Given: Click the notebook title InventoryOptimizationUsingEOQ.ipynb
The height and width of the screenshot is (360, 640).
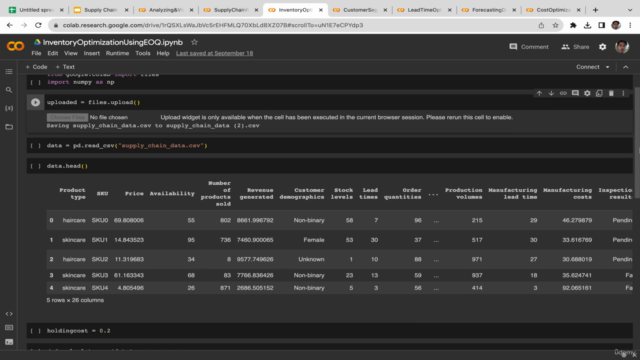Looking at the screenshot, I should point(113,42).
